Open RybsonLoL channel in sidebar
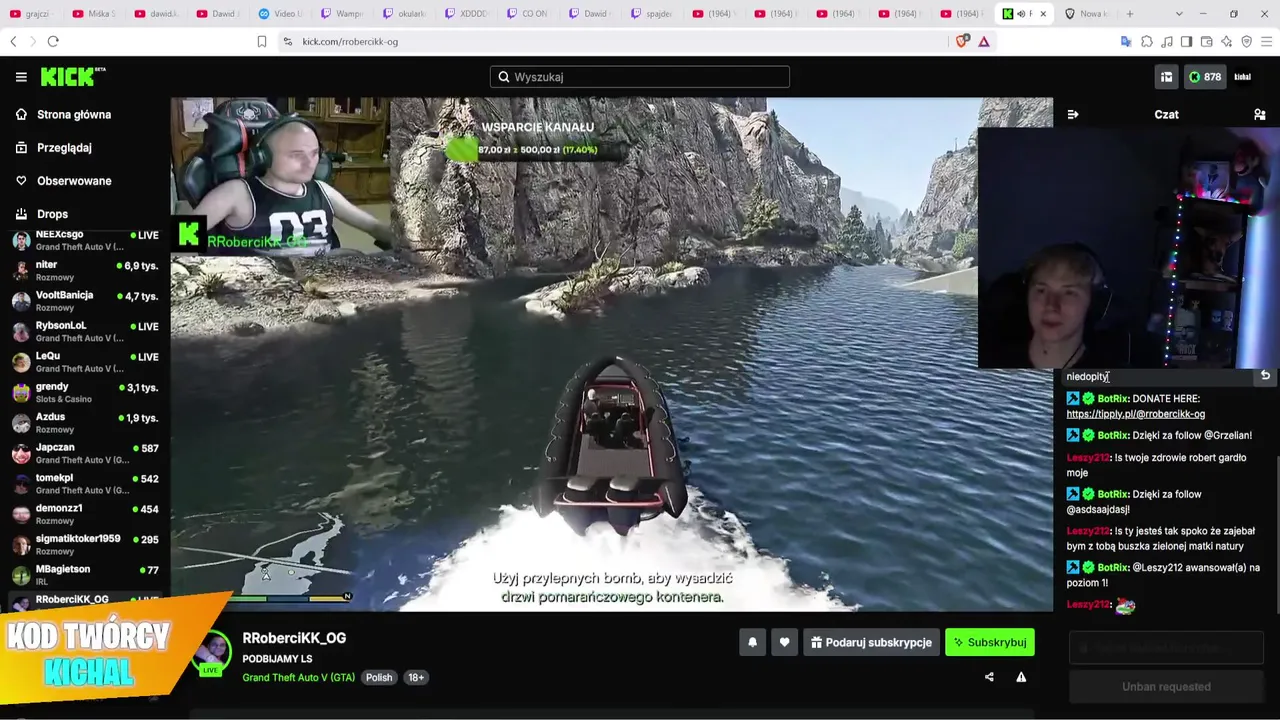The height and width of the screenshot is (720, 1280). 85,331
